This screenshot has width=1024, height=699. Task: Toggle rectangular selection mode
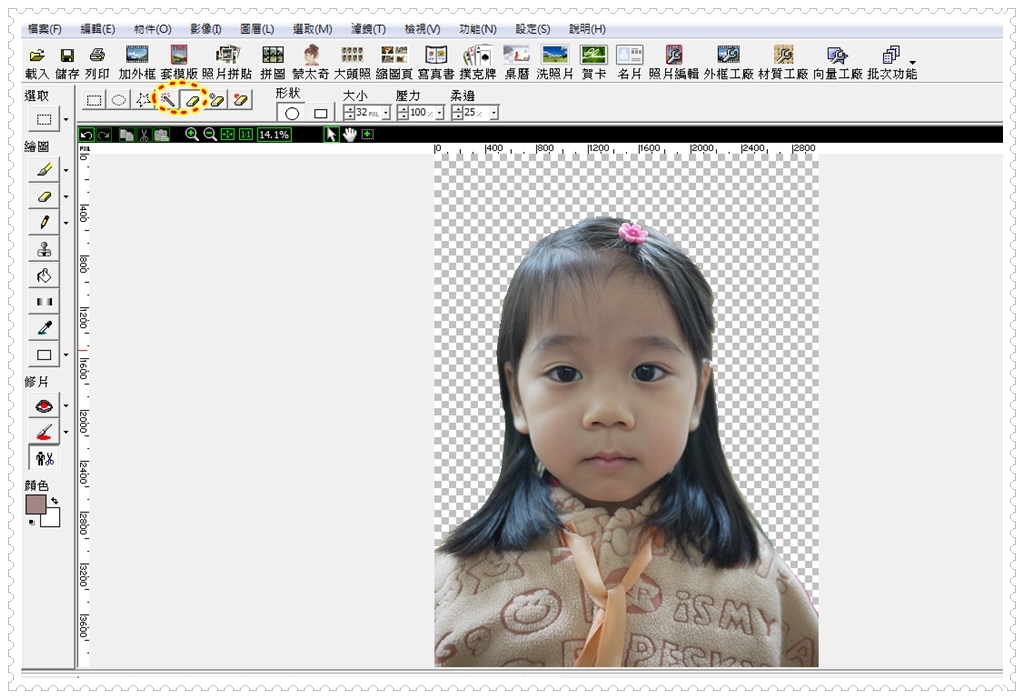click(x=94, y=100)
